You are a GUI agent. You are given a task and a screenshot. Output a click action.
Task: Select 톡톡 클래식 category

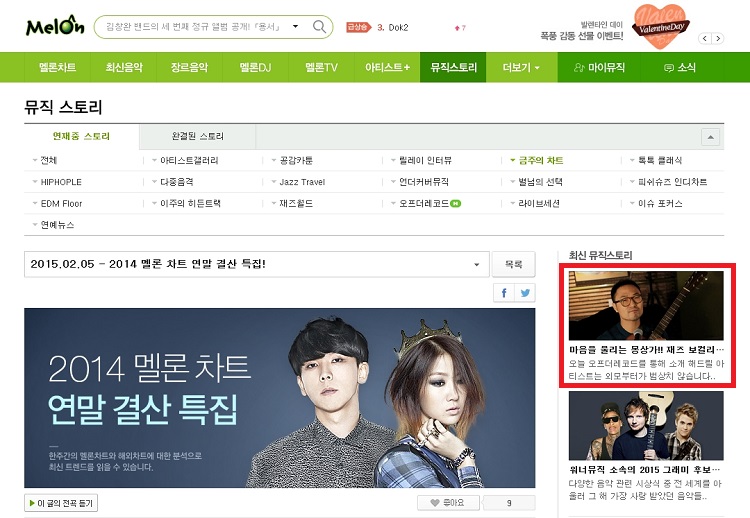(660, 160)
